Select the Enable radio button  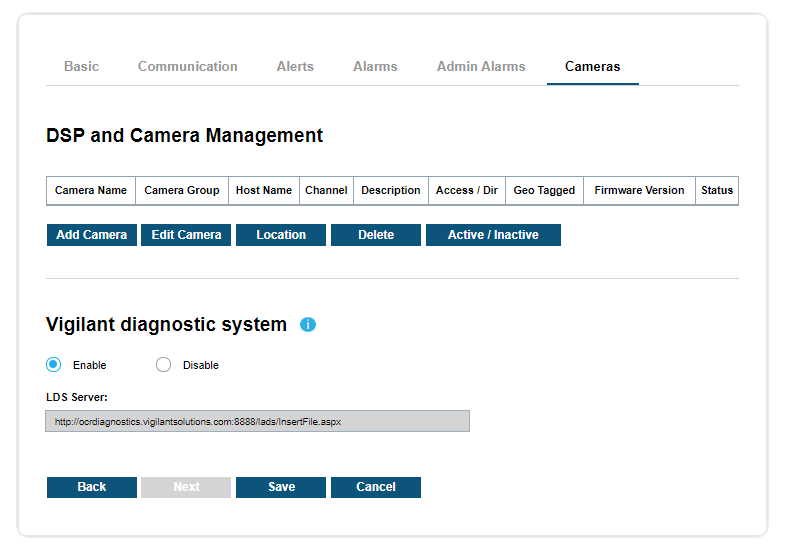tap(54, 365)
